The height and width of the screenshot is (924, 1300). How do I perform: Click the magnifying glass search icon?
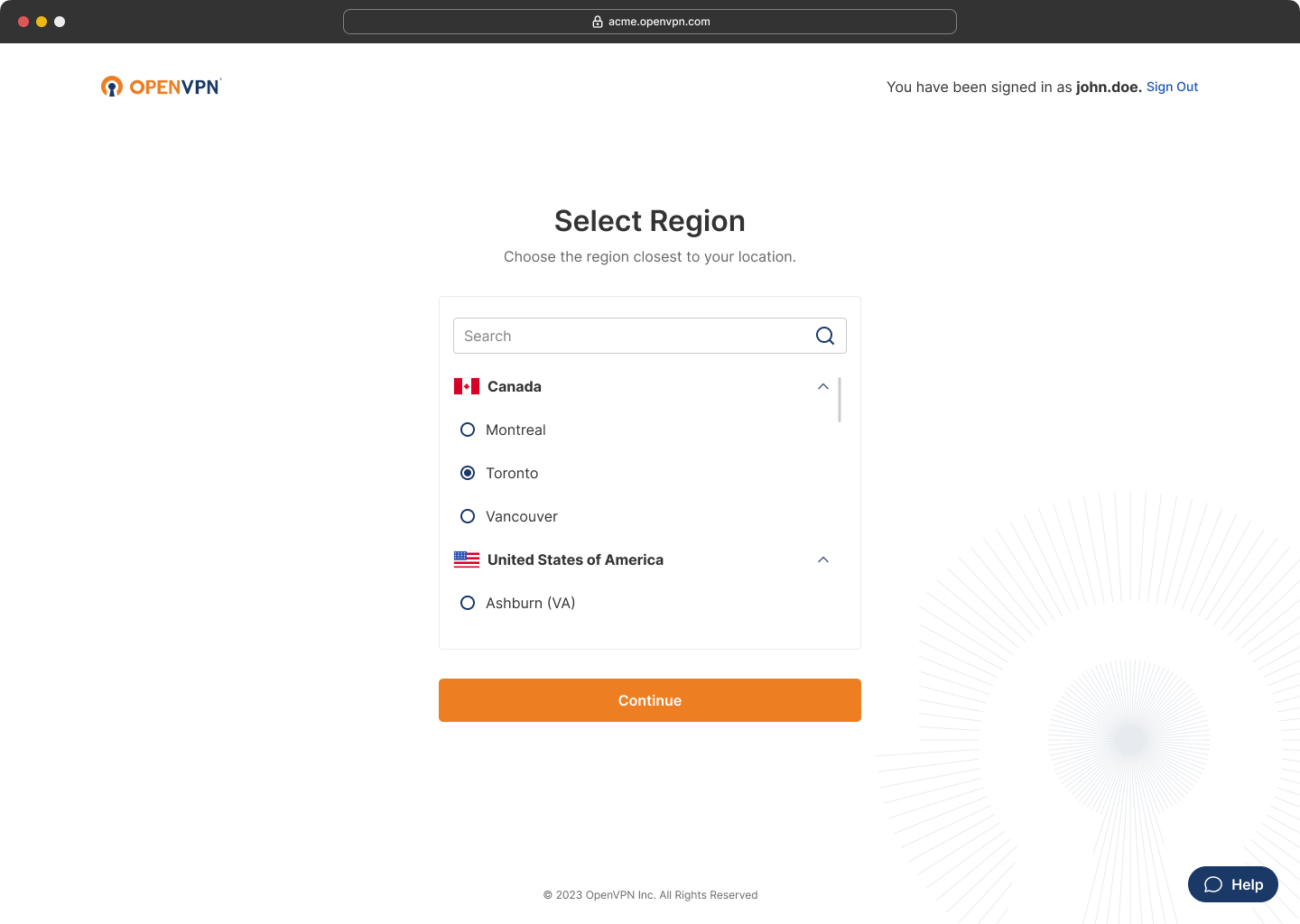[x=824, y=335]
